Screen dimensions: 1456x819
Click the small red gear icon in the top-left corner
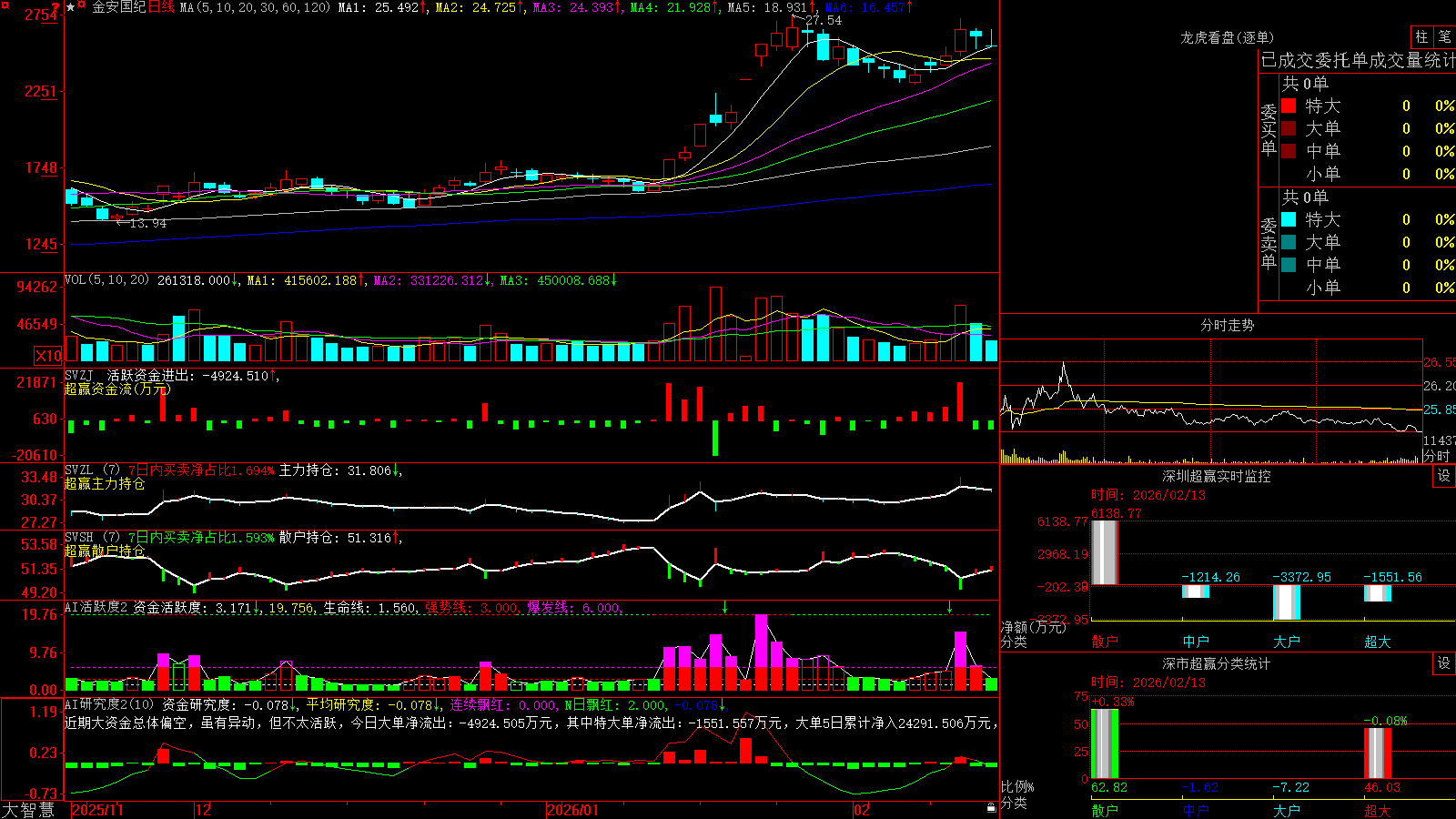point(5,5)
